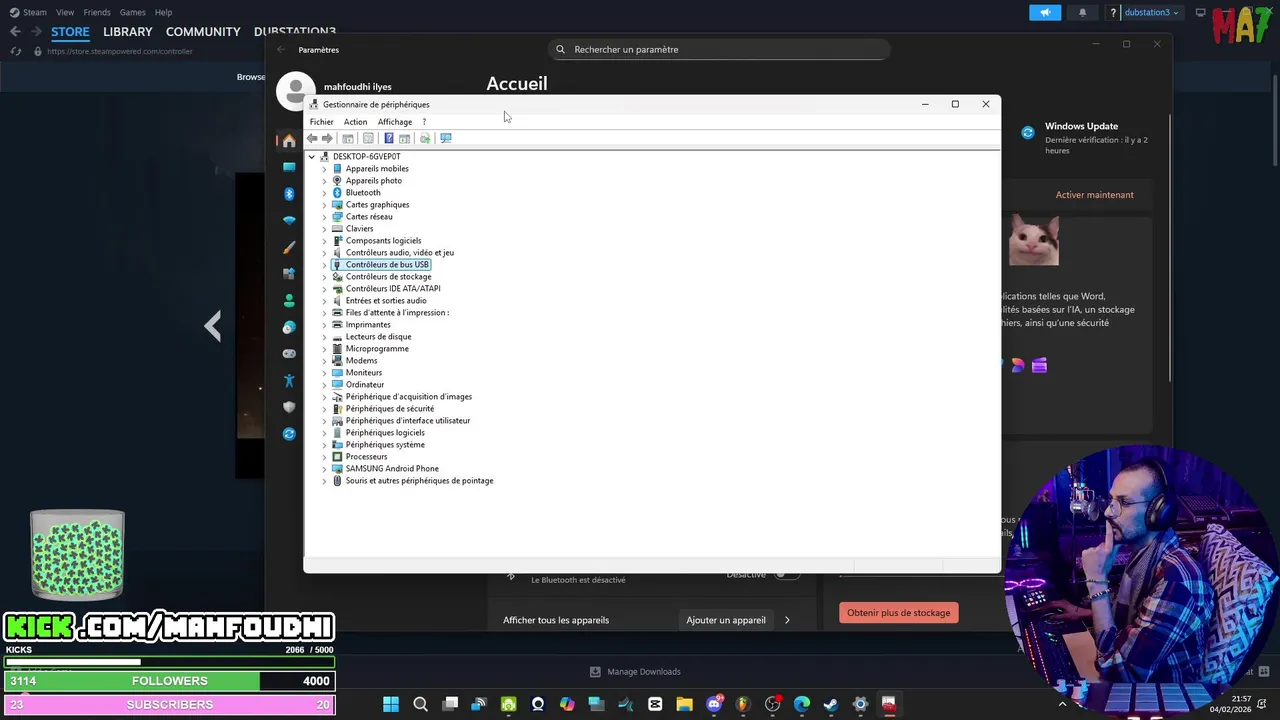This screenshot has height=720, width=1280.
Task: Collapse the DESKTOP-6GVEP0T root node
Action: click(311, 157)
